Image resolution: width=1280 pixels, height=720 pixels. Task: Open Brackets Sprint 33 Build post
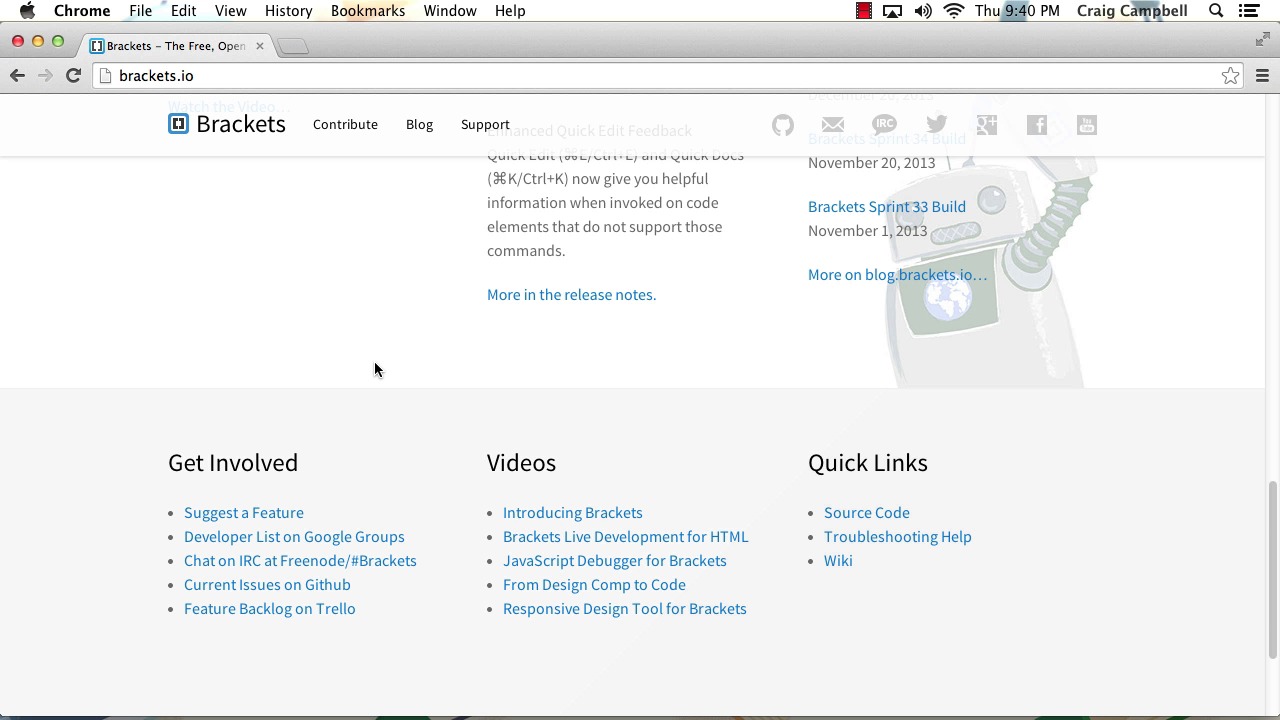(x=887, y=207)
